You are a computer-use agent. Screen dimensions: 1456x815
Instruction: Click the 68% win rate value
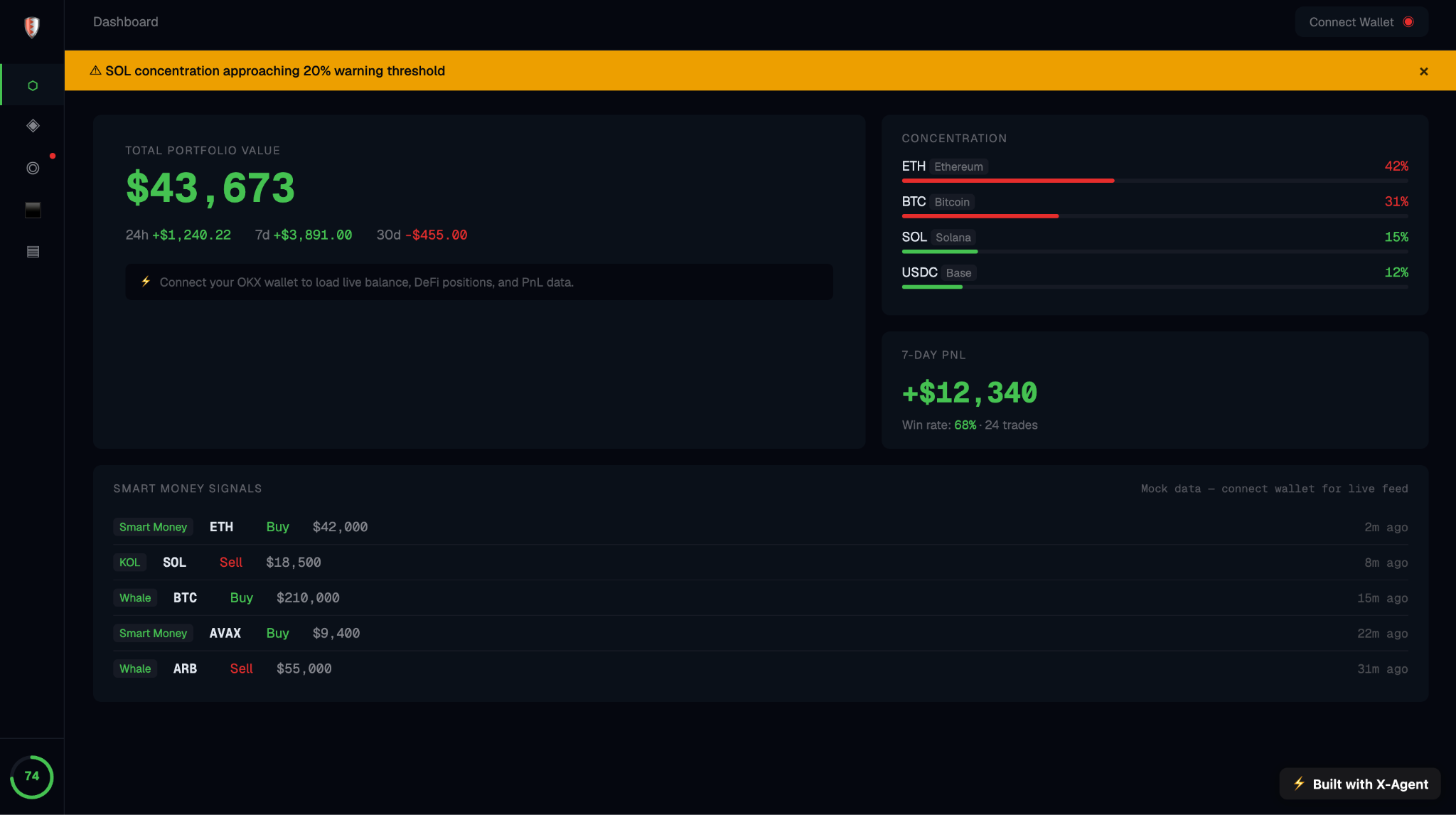(965, 425)
